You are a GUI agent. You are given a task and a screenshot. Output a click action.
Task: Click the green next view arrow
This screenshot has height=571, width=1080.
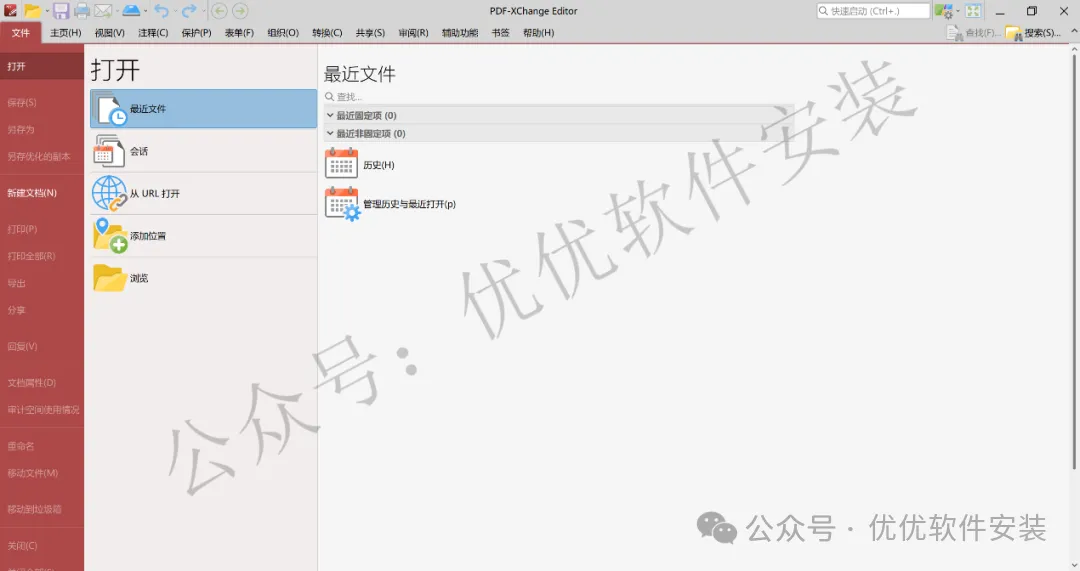240,10
